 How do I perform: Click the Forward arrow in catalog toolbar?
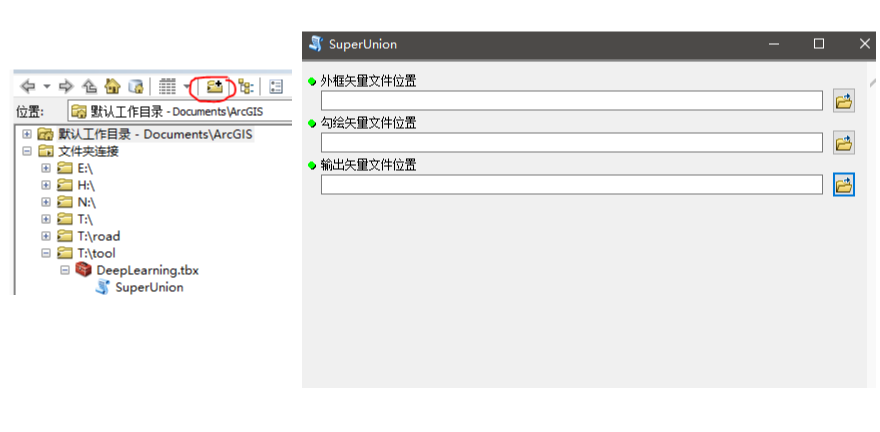[x=68, y=87]
